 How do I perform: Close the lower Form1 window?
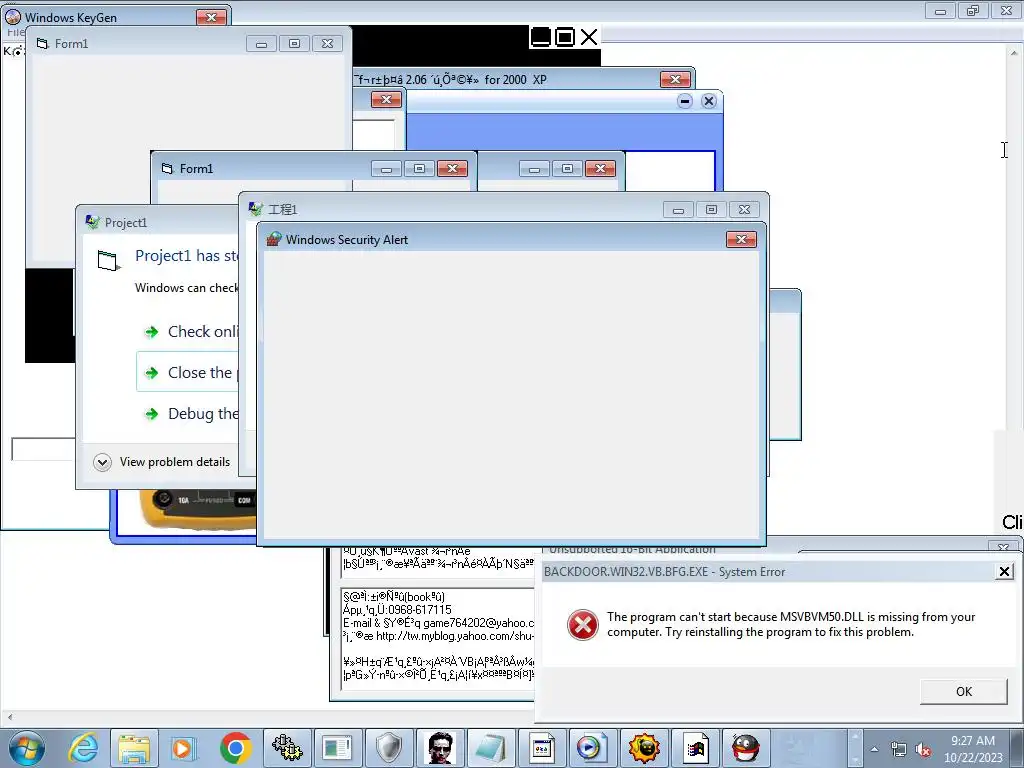[452, 169]
